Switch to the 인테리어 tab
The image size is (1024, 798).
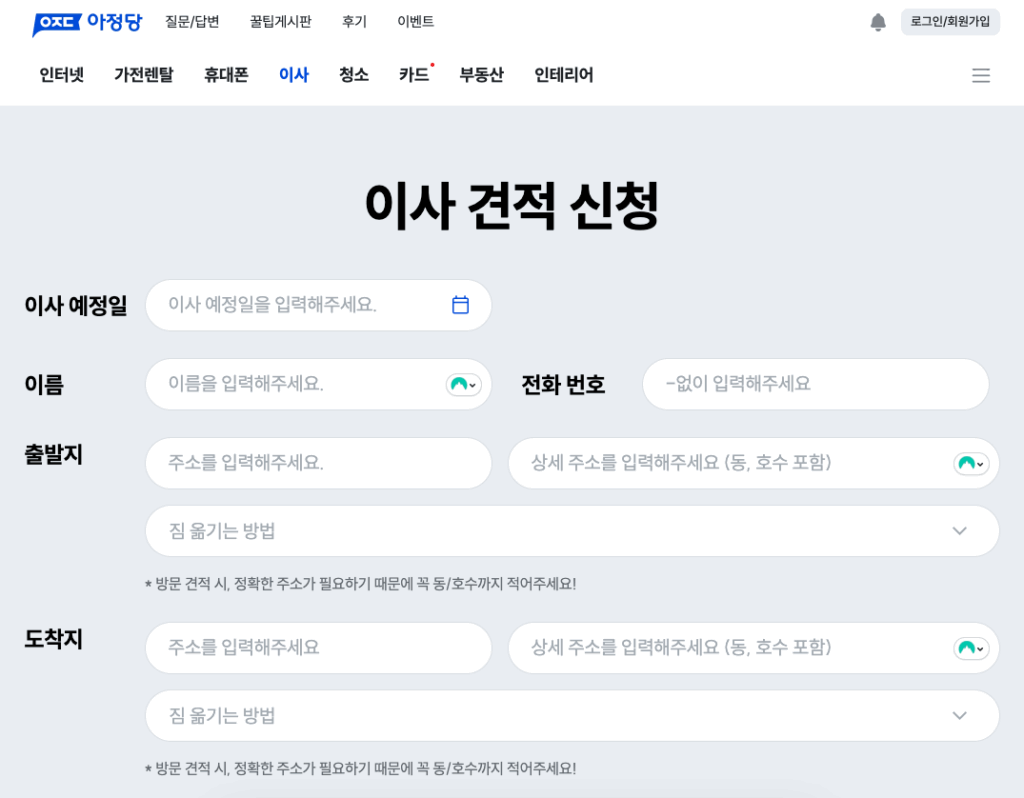coord(564,75)
